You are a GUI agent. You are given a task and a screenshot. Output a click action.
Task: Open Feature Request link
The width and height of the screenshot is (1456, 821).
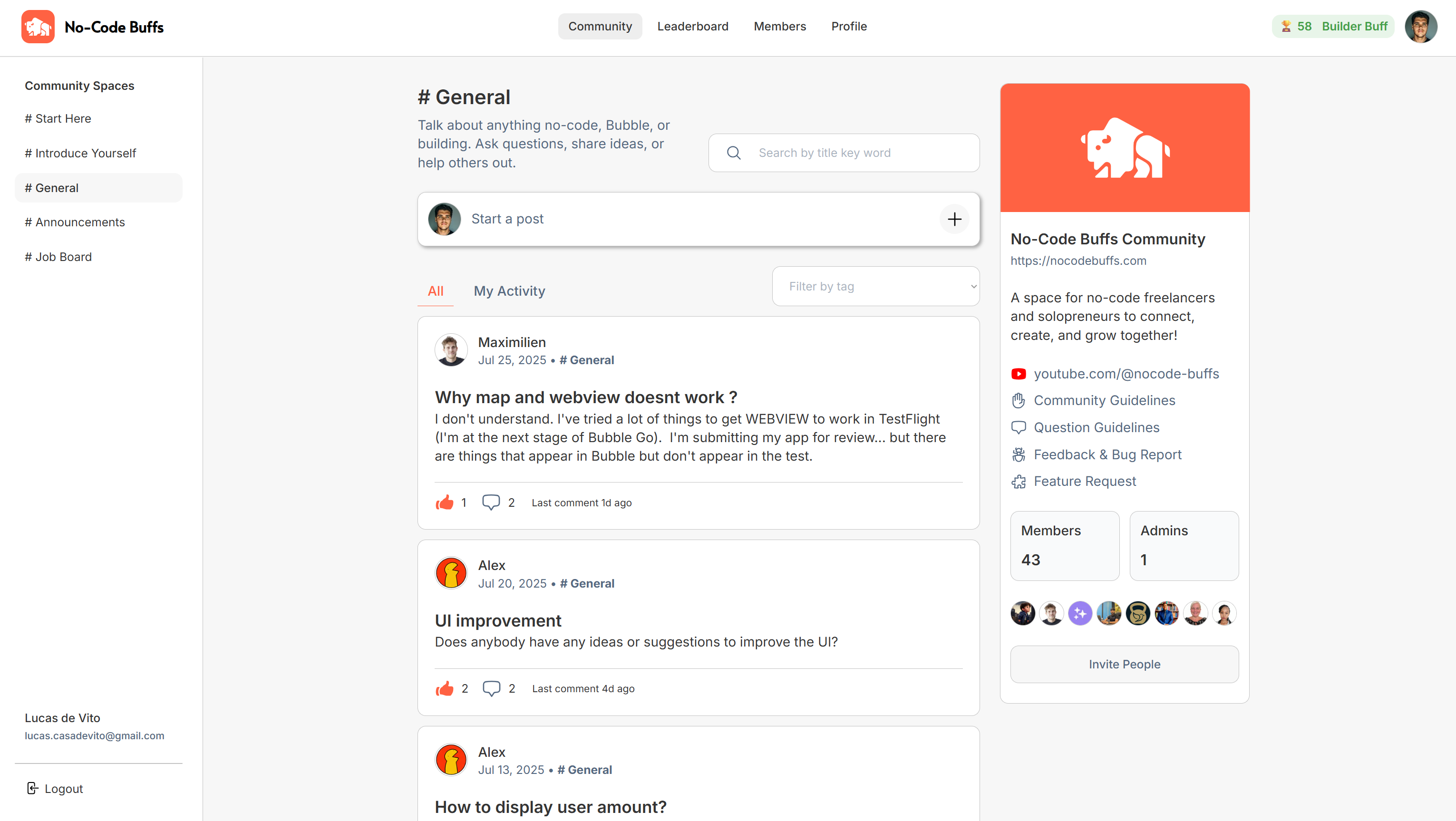click(x=1085, y=482)
